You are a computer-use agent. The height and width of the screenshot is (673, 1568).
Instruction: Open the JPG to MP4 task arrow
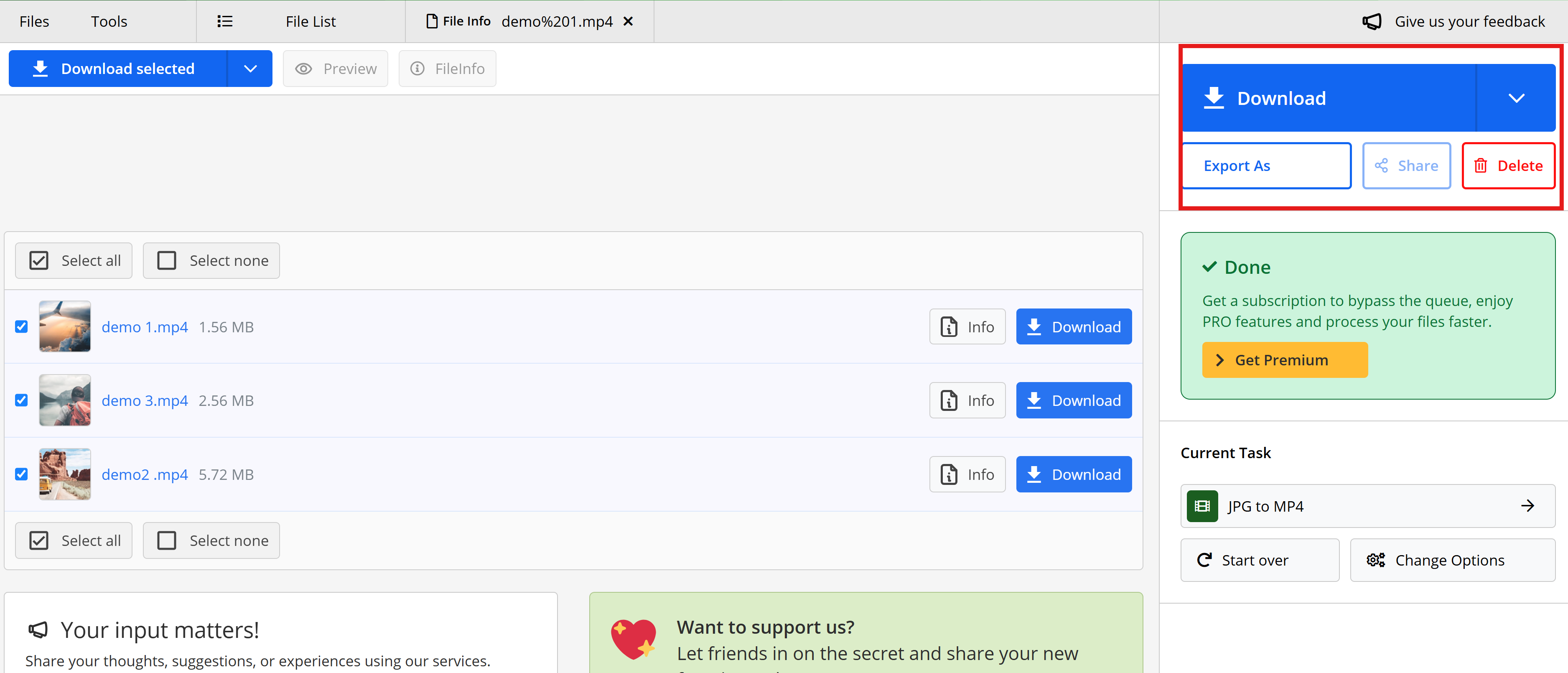click(1527, 506)
